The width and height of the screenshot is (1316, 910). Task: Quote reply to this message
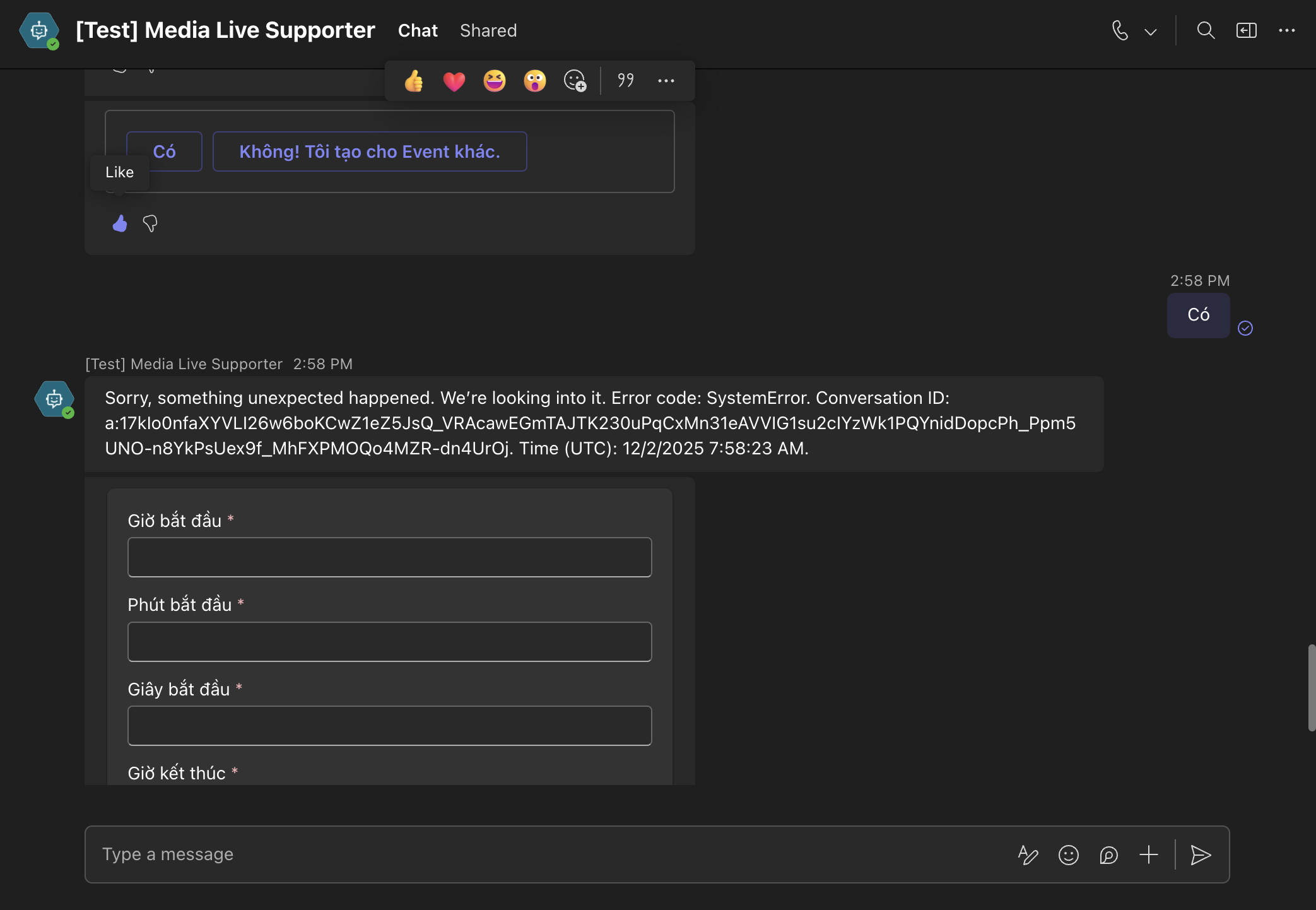tap(626, 81)
